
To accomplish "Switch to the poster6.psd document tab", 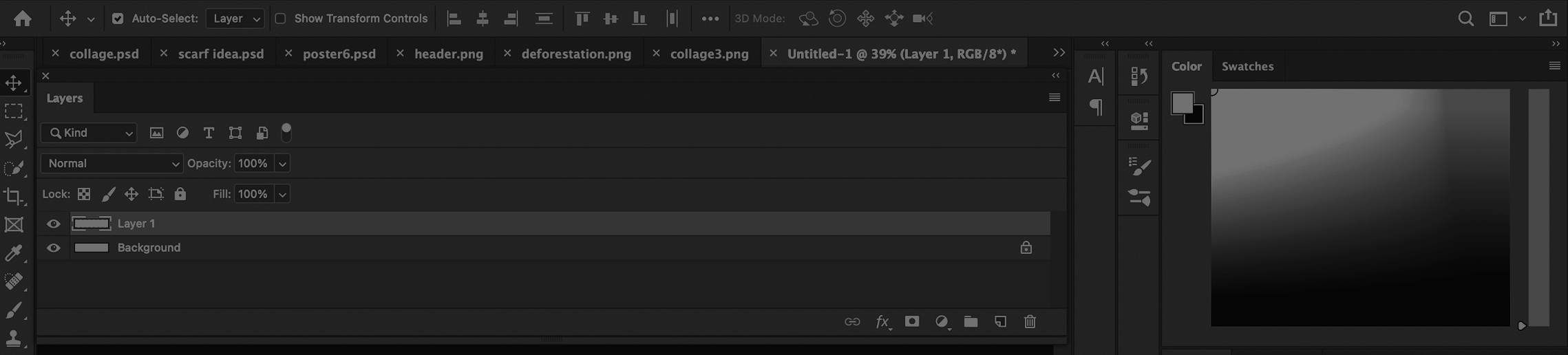I will (x=339, y=54).
